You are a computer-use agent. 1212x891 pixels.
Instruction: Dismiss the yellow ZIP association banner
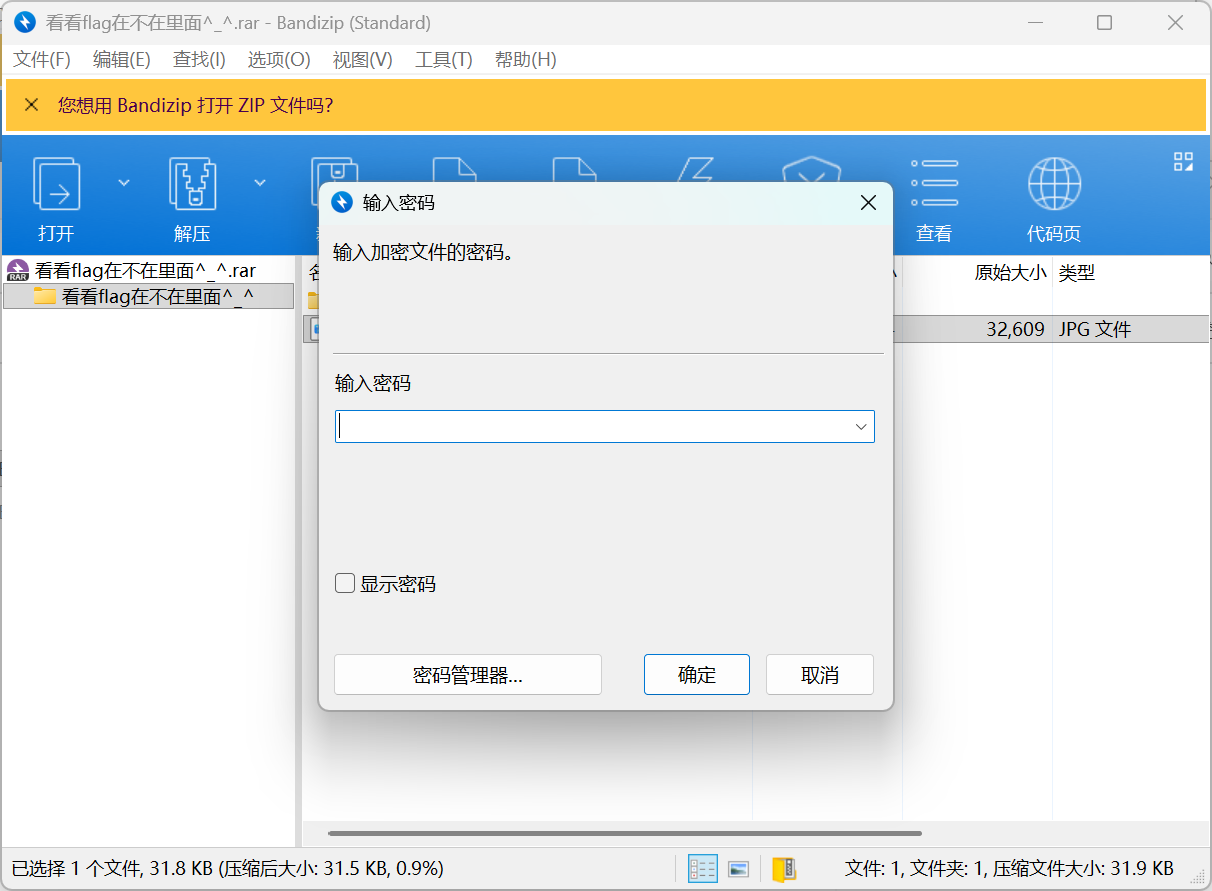[32, 105]
